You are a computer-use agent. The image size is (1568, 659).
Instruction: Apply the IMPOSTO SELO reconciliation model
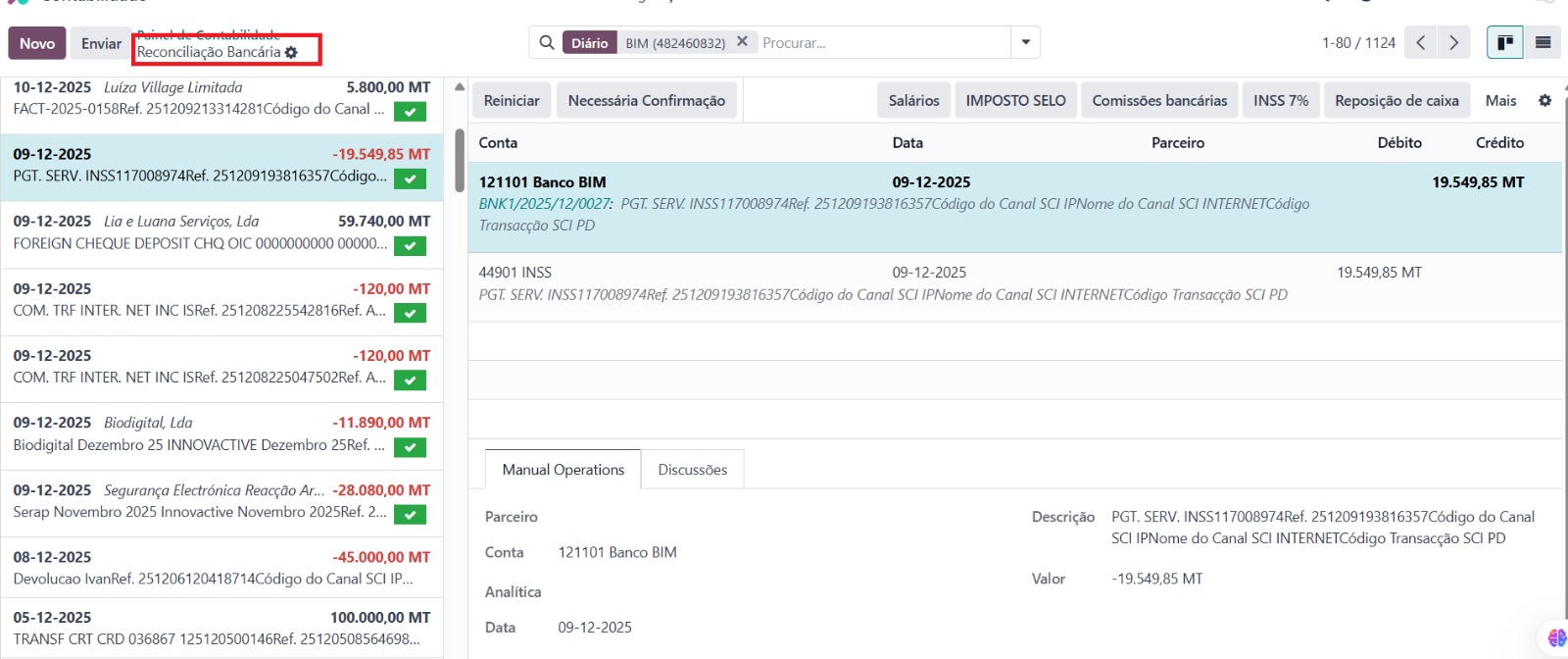pyautogui.click(x=1015, y=101)
